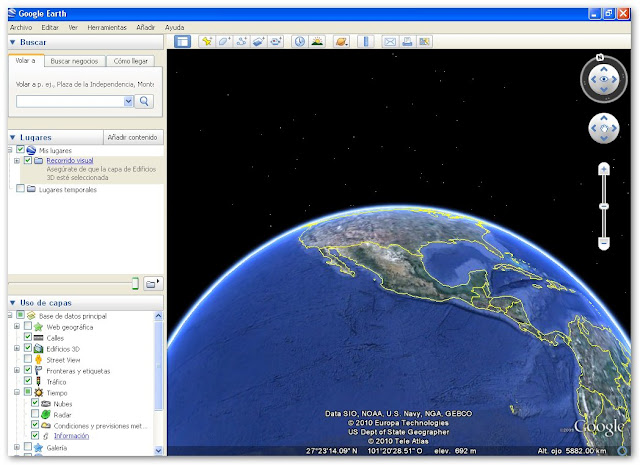
Task: Enable the Street View layer checkbox
Action: point(28,359)
